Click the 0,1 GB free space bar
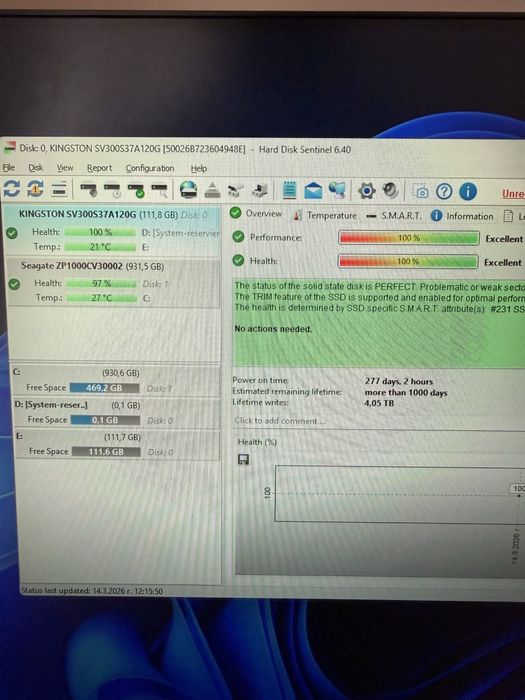The image size is (525, 700). coord(105,420)
